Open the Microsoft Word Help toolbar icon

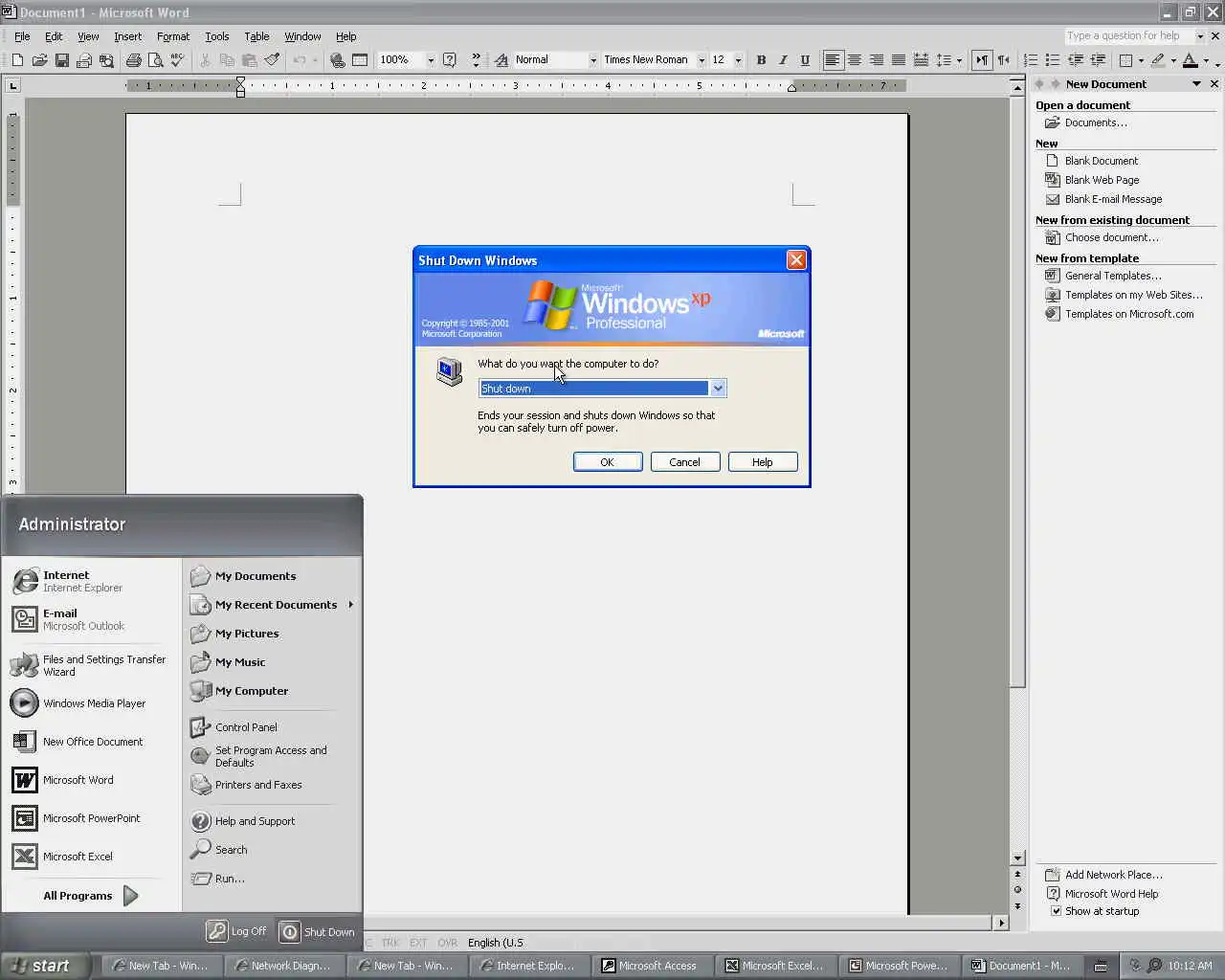[x=450, y=59]
